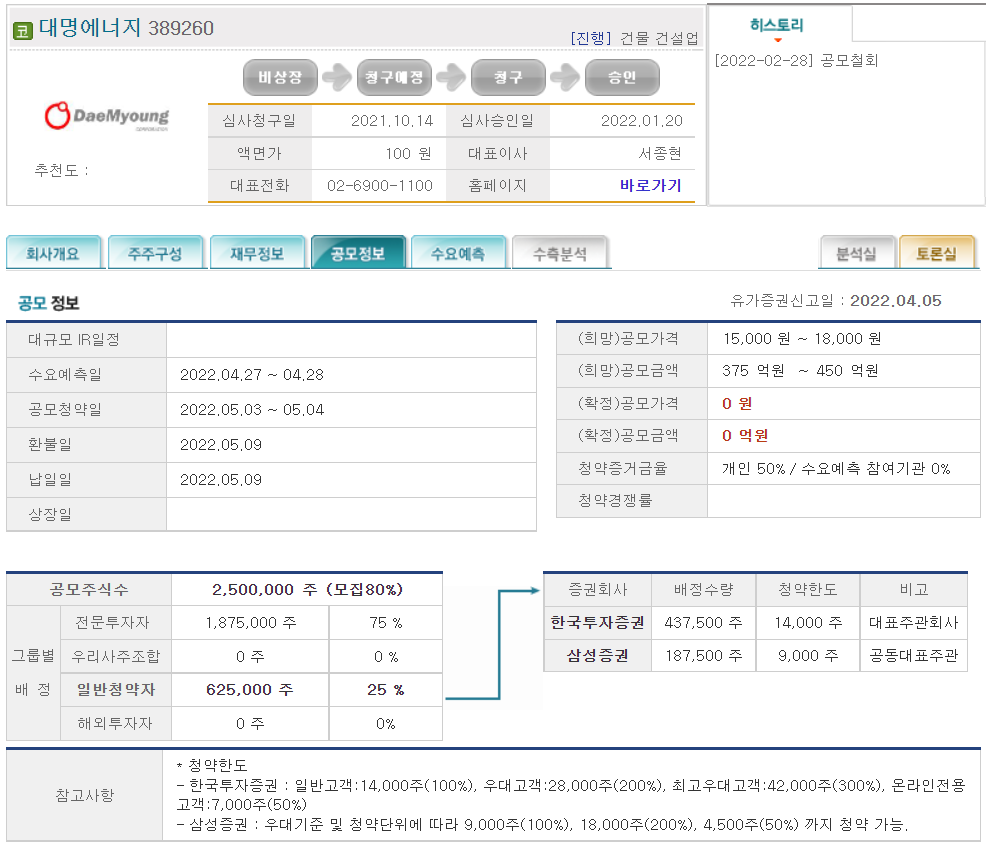The image size is (986, 847).
Task: Switch to the 수축분석 tab
Action: [x=560, y=253]
